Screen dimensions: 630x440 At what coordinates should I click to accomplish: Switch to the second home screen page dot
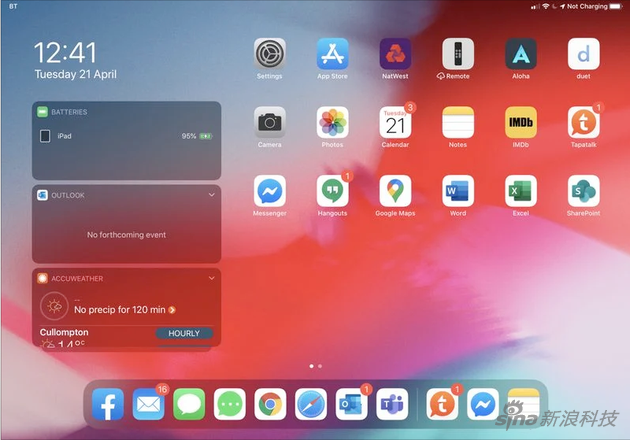(x=320, y=366)
